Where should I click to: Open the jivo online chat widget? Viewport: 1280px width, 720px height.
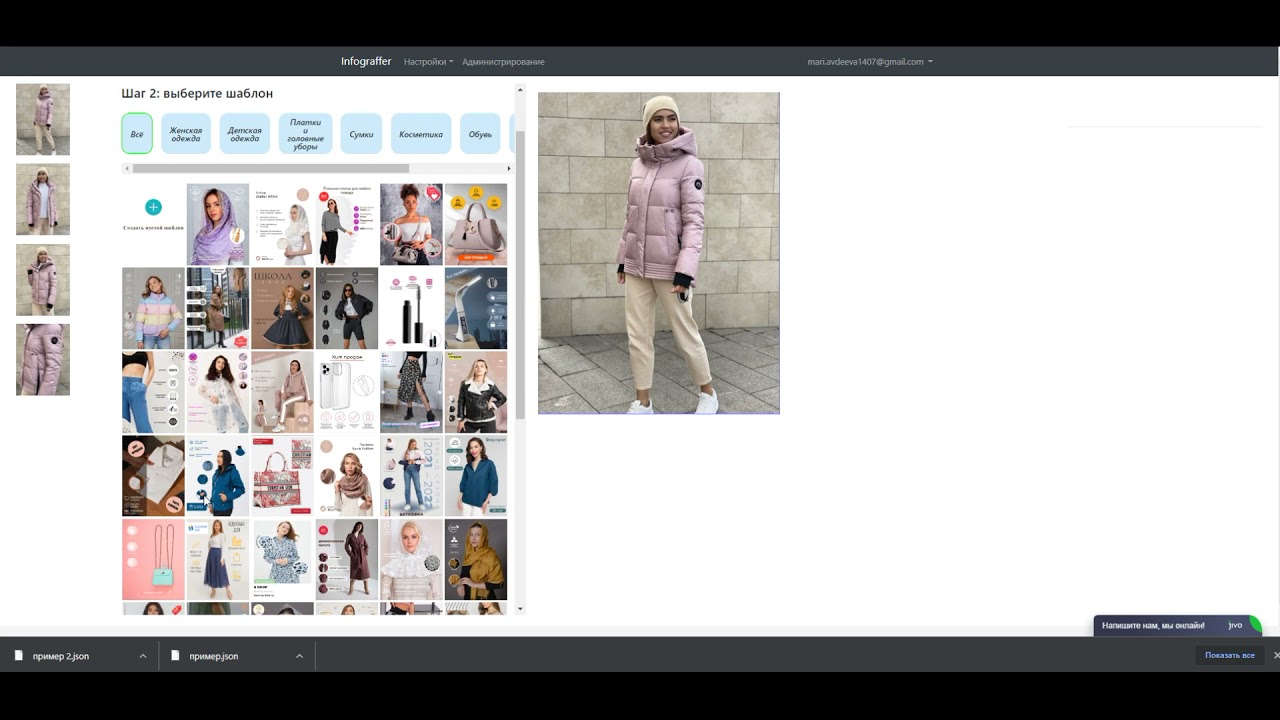pyautogui.click(x=1177, y=625)
